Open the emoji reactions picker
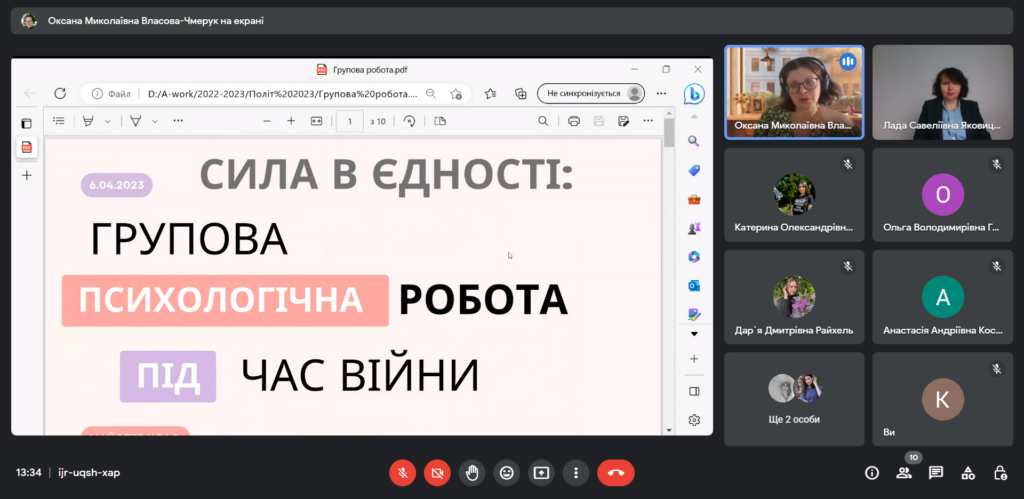1024x499 pixels. click(506, 472)
